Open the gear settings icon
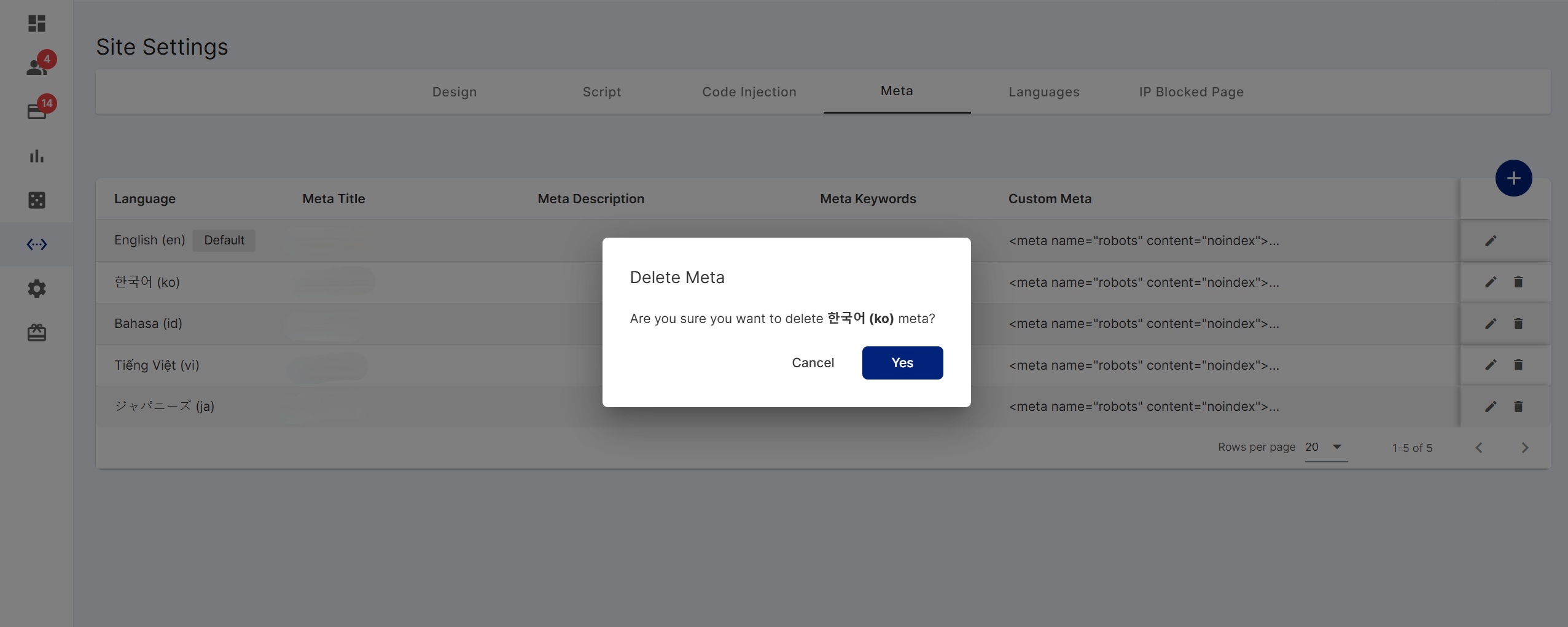This screenshot has width=1568, height=627. (37, 289)
